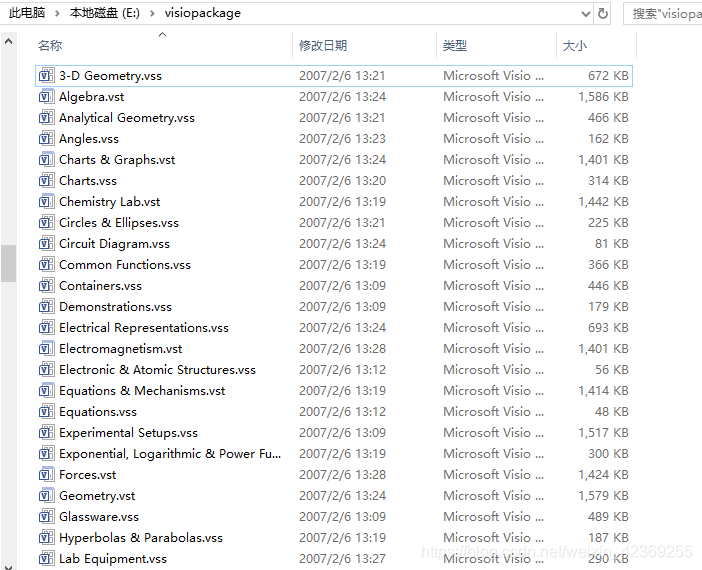
Task: Click the Charts & Graphs.vst file icon
Action: point(46,160)
